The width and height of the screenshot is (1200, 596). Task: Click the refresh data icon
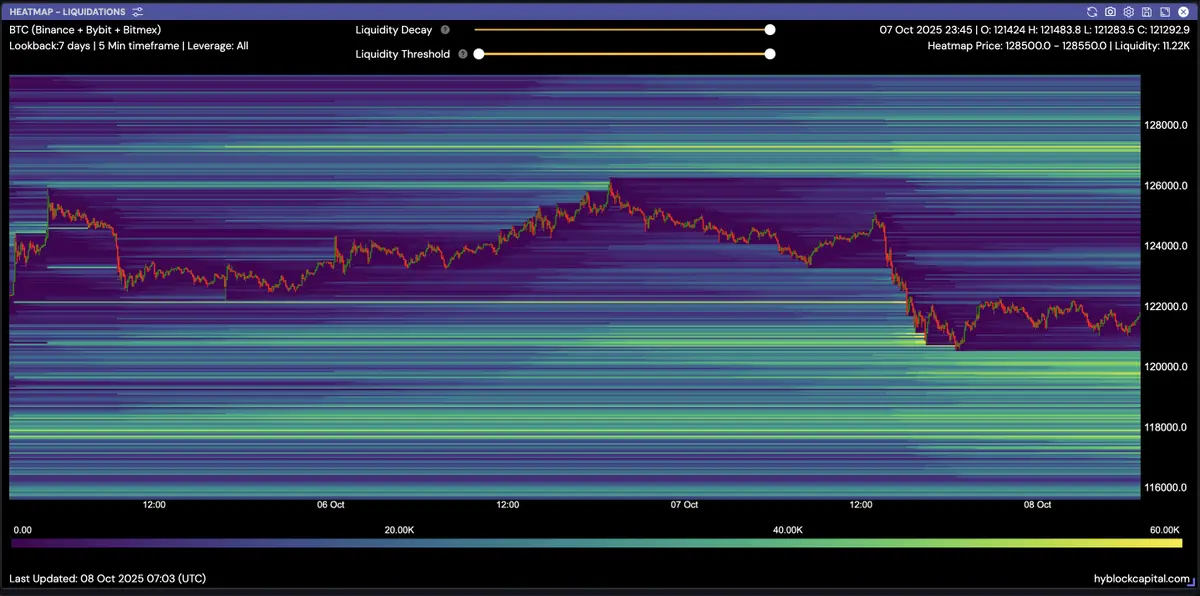[x=1093, y=11]
